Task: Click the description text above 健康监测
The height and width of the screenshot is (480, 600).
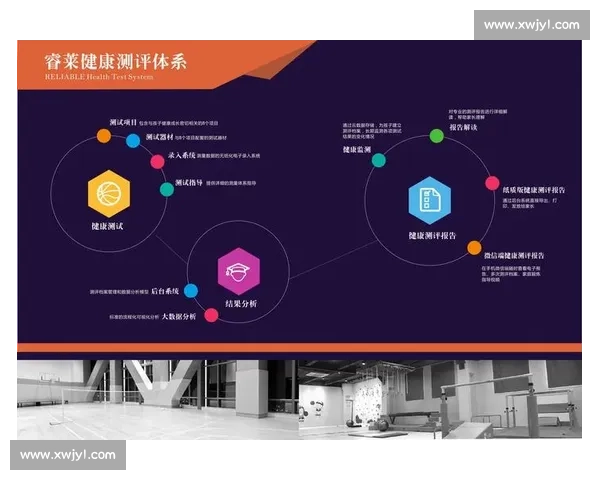Action: click(372, 131)
